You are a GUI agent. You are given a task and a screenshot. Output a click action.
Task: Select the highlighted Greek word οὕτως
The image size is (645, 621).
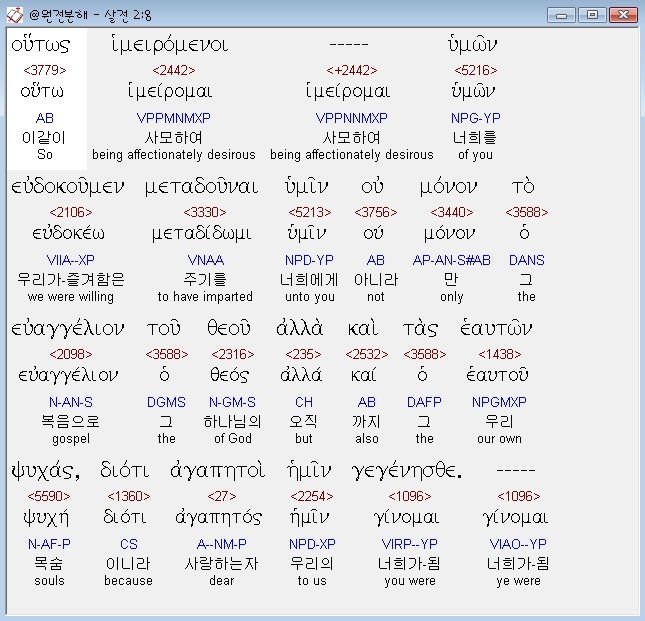tap(40, 45)
